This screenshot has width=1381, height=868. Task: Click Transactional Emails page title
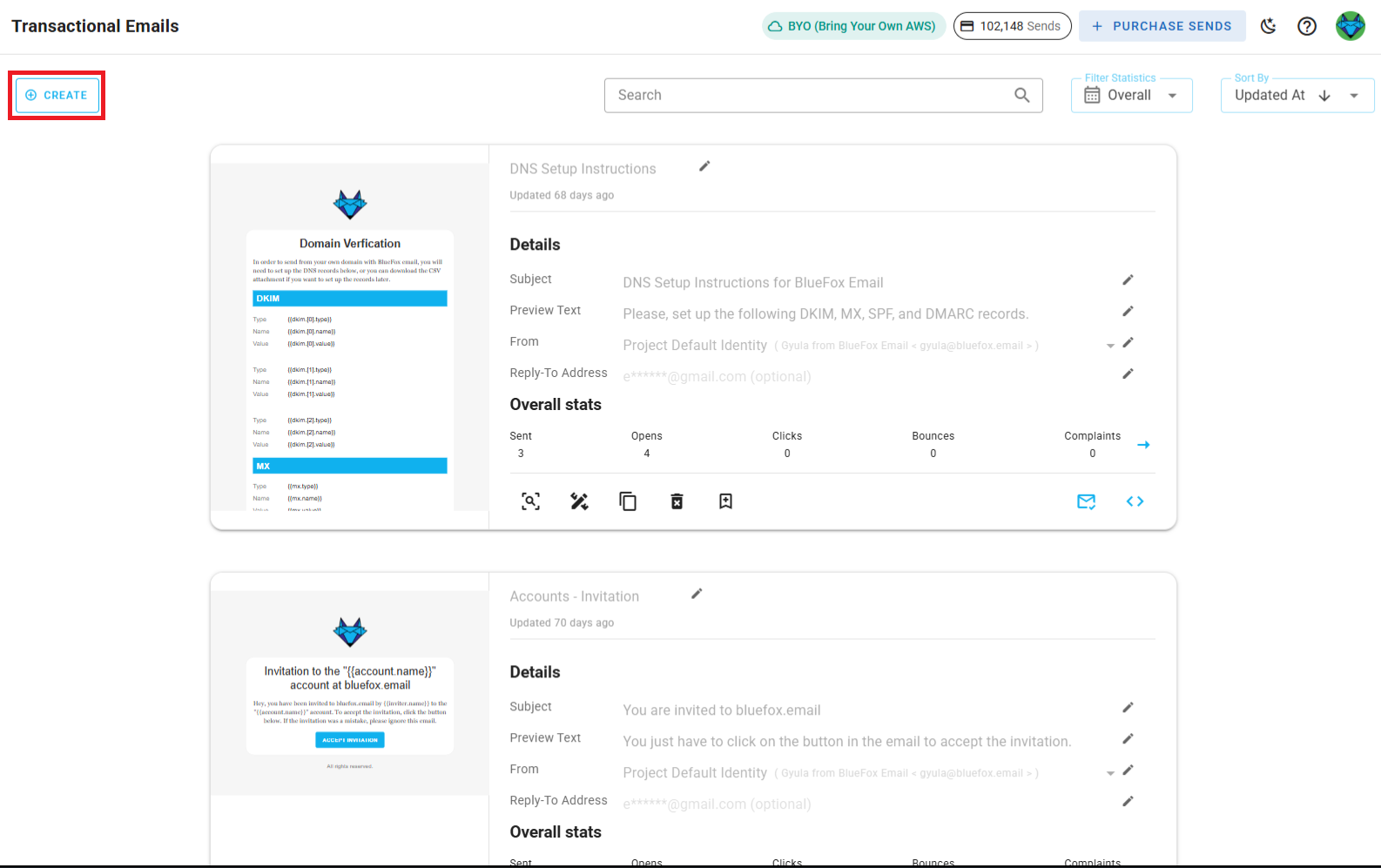(x=95, y=26)
